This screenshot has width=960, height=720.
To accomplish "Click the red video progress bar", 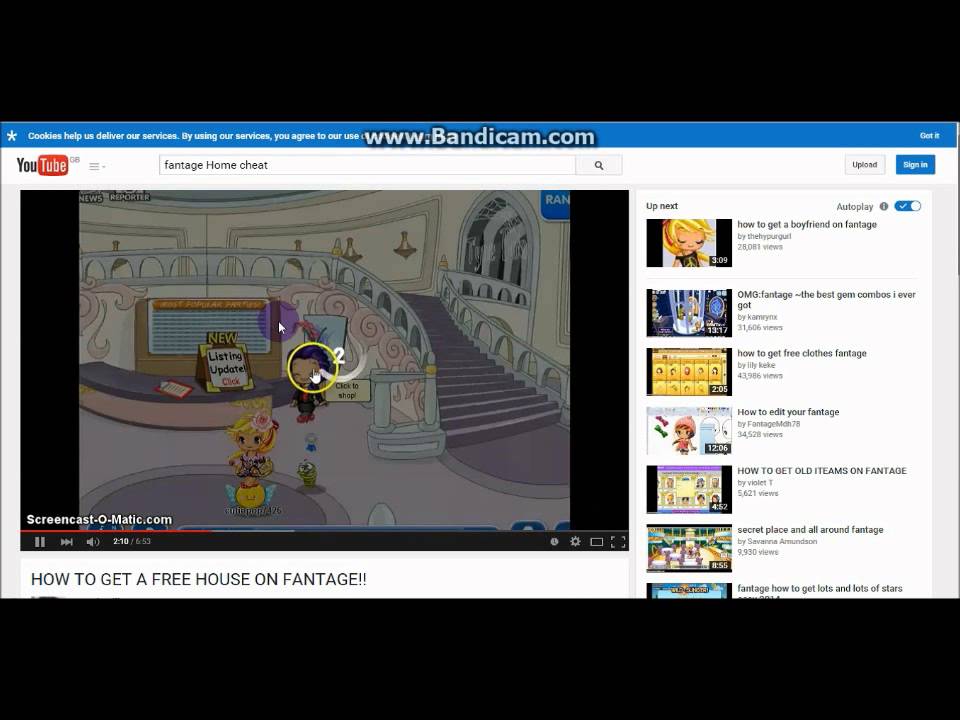I will click(115, 531).
